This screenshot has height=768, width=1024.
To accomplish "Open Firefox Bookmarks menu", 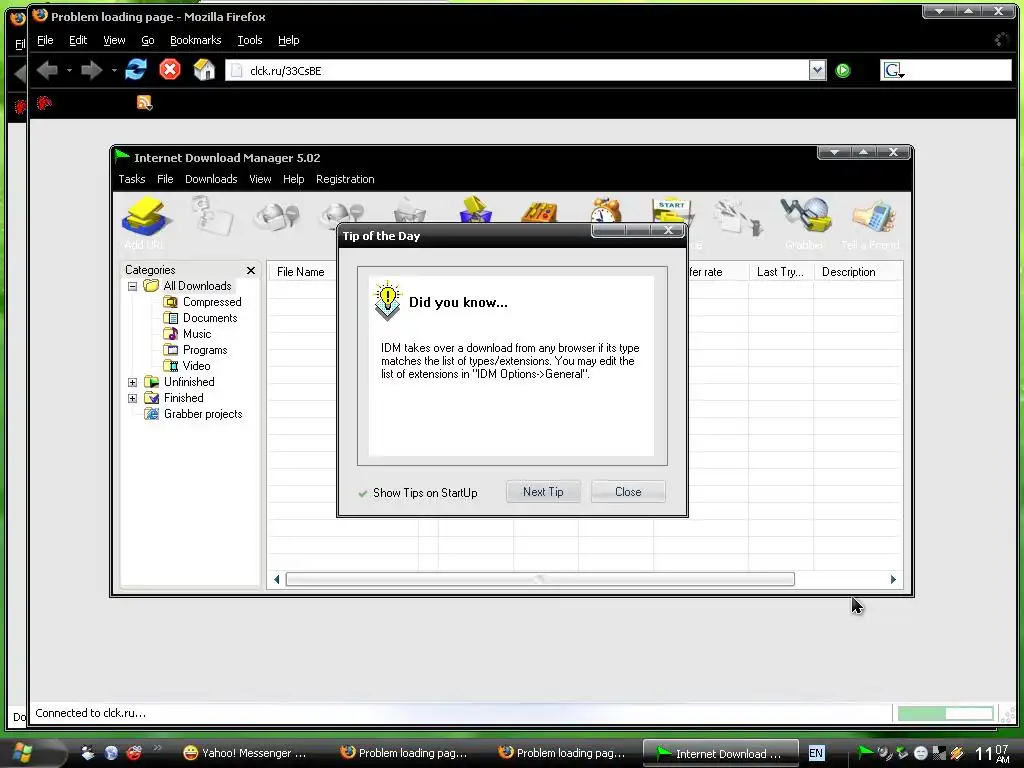I will (195, 40).
